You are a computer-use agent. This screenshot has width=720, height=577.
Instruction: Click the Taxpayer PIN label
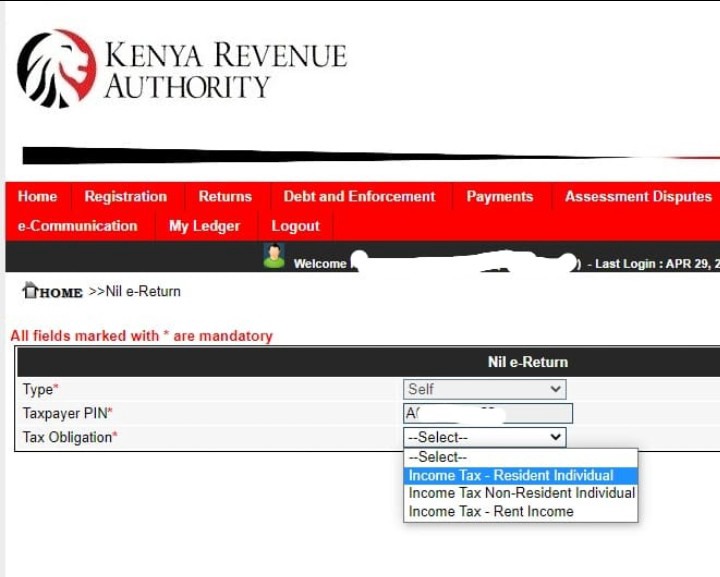click(x=68, y=413)
